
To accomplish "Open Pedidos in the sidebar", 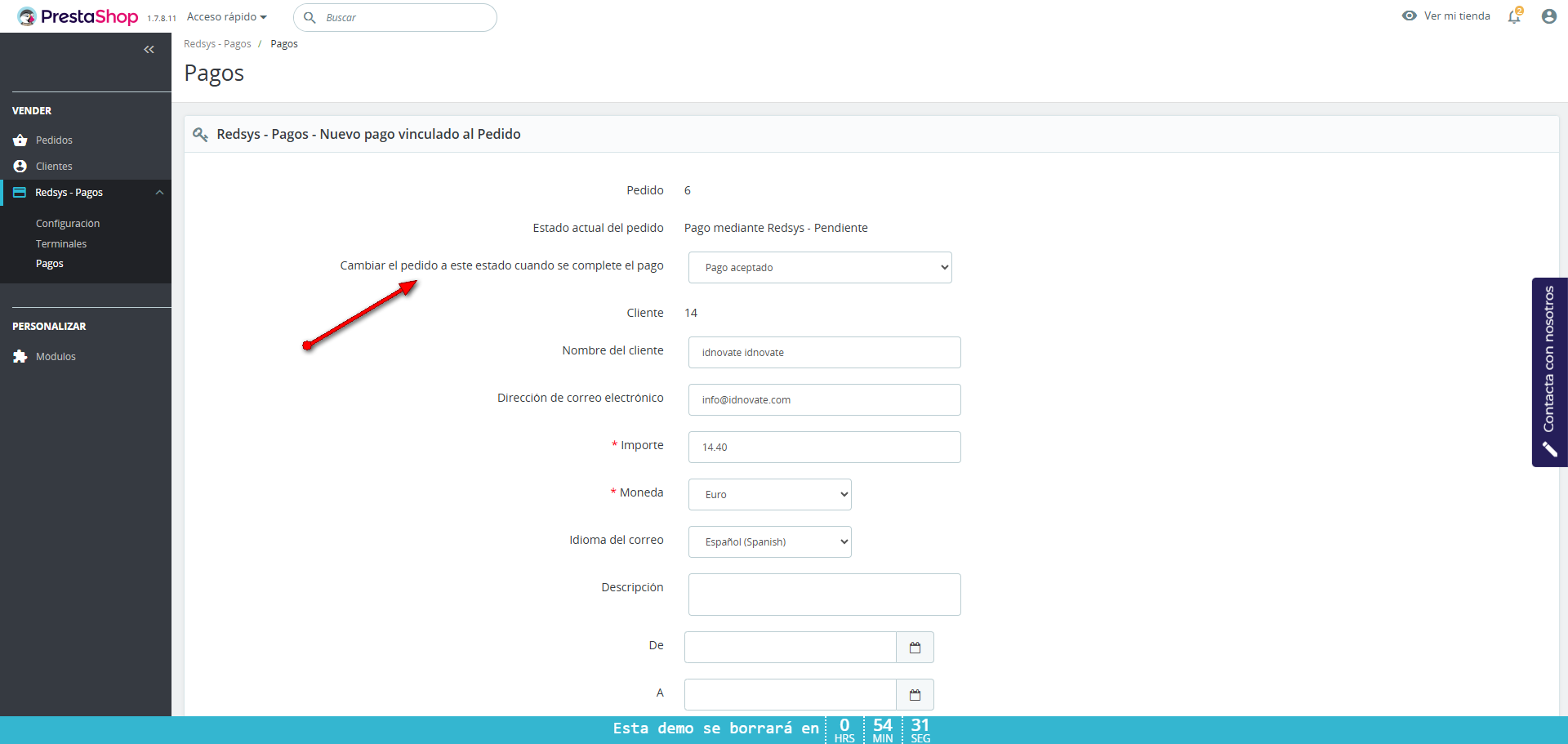I will tap(54, 140).
